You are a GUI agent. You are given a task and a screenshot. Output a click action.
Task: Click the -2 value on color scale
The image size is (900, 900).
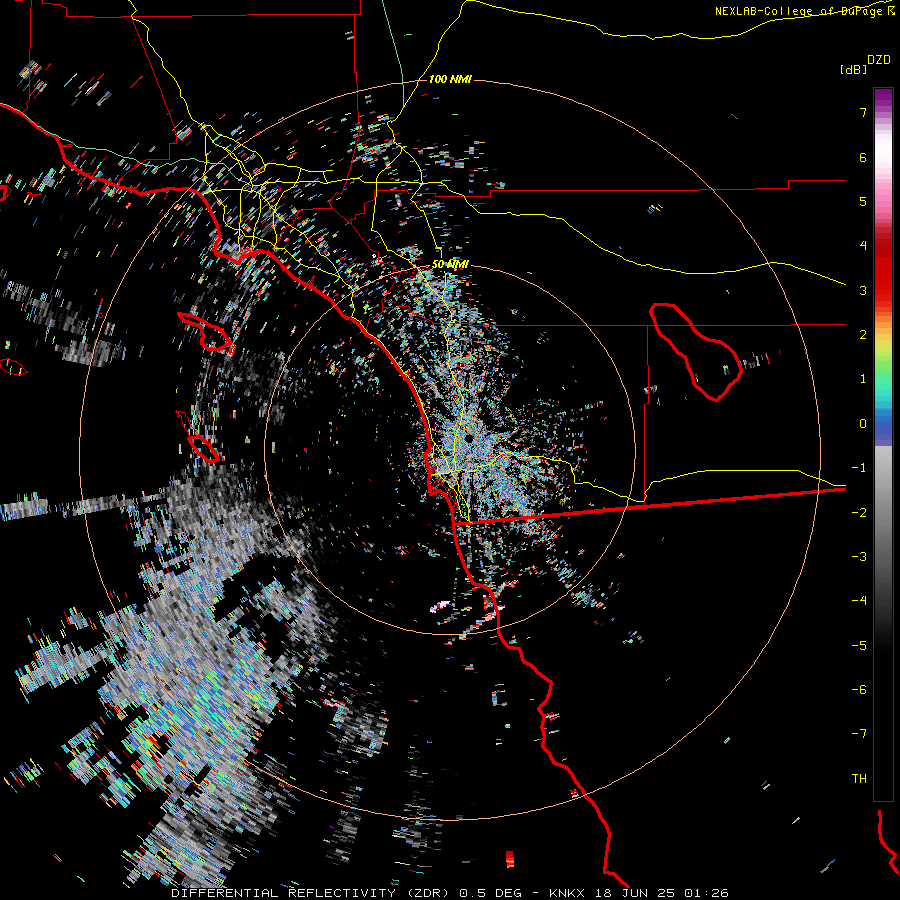pyautogui.click(x=859, y=513)
